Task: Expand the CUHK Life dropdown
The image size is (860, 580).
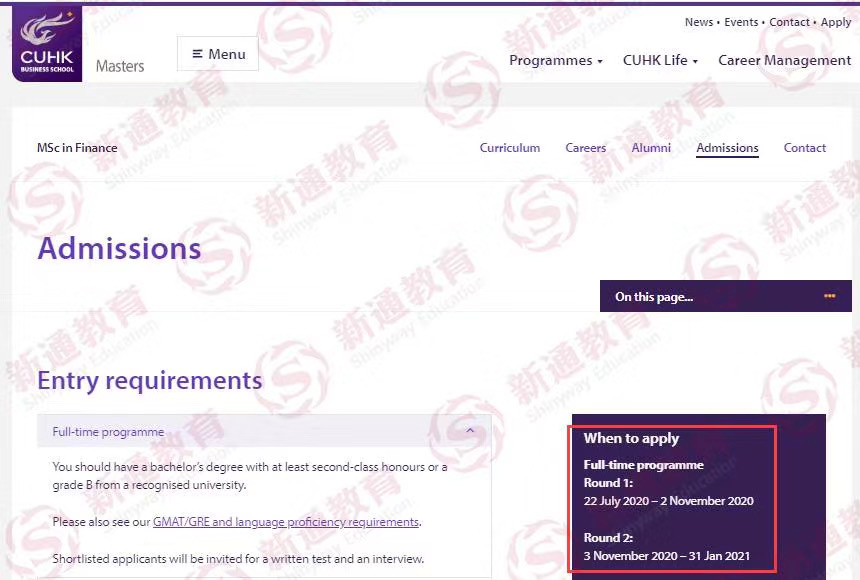Action: (660, 60)
